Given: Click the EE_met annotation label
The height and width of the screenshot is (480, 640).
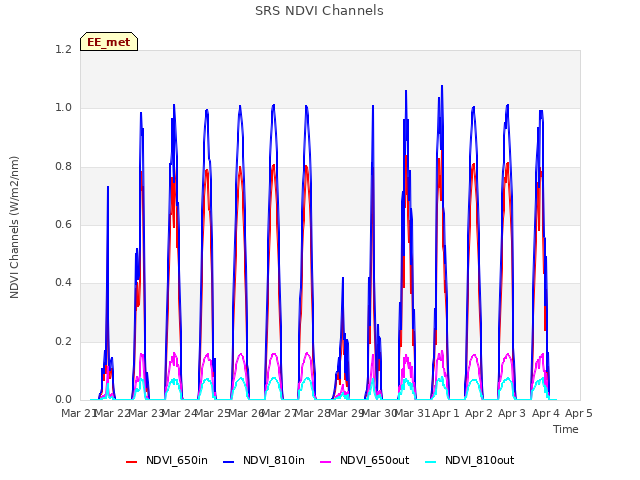Looking at the screenshot, I should tap(109, 42).
